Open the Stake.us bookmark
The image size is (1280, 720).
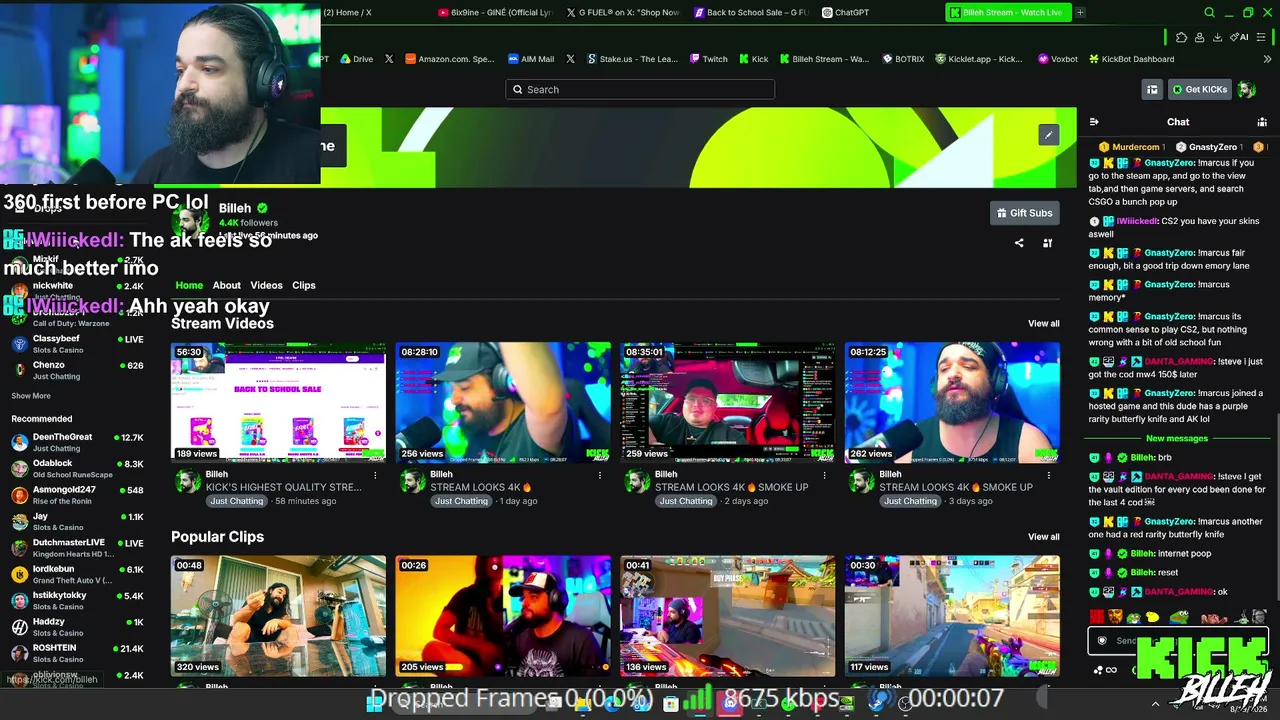click(x=631, y=59)
